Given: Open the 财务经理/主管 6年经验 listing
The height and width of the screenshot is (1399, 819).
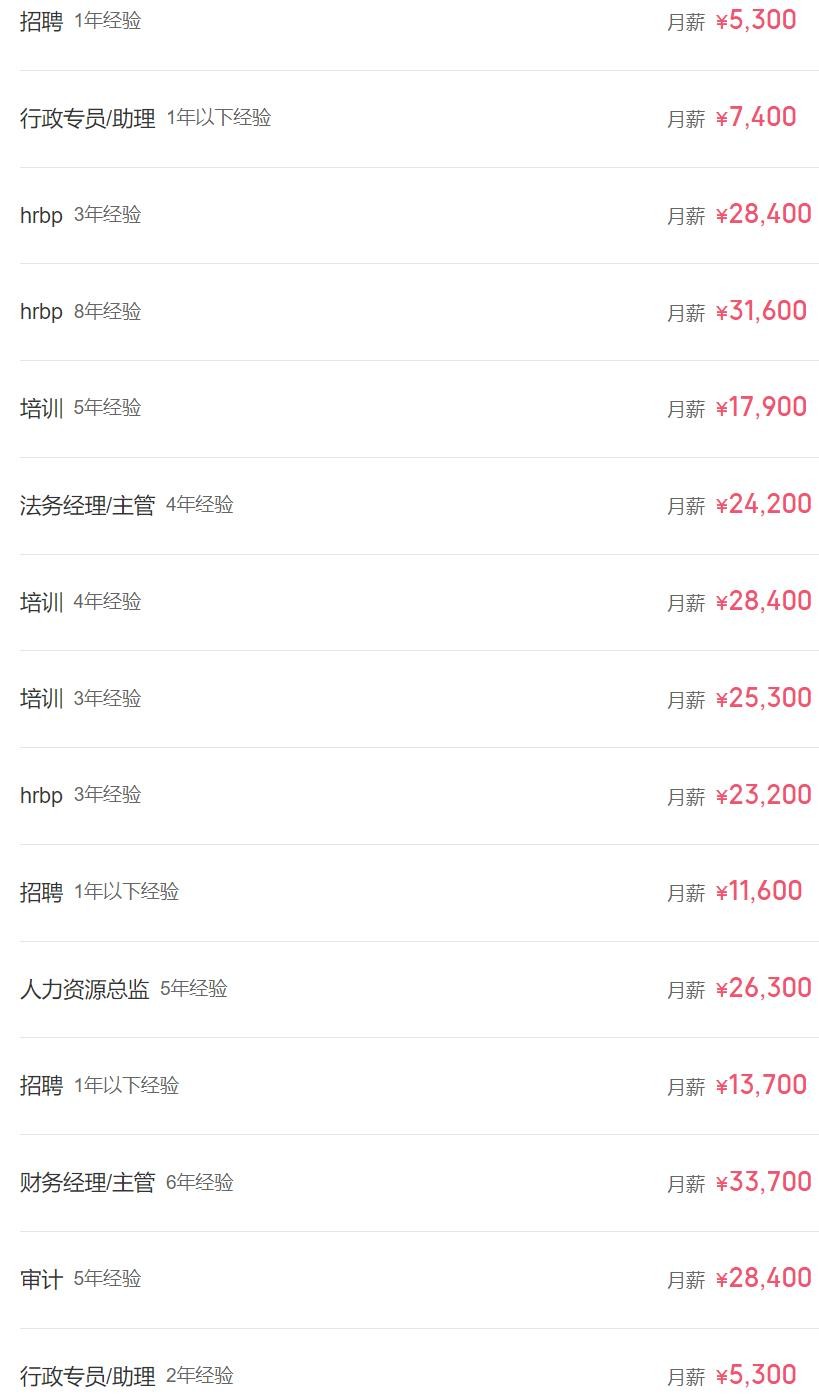Looking at the screenshot, I should coord(88,1183).
